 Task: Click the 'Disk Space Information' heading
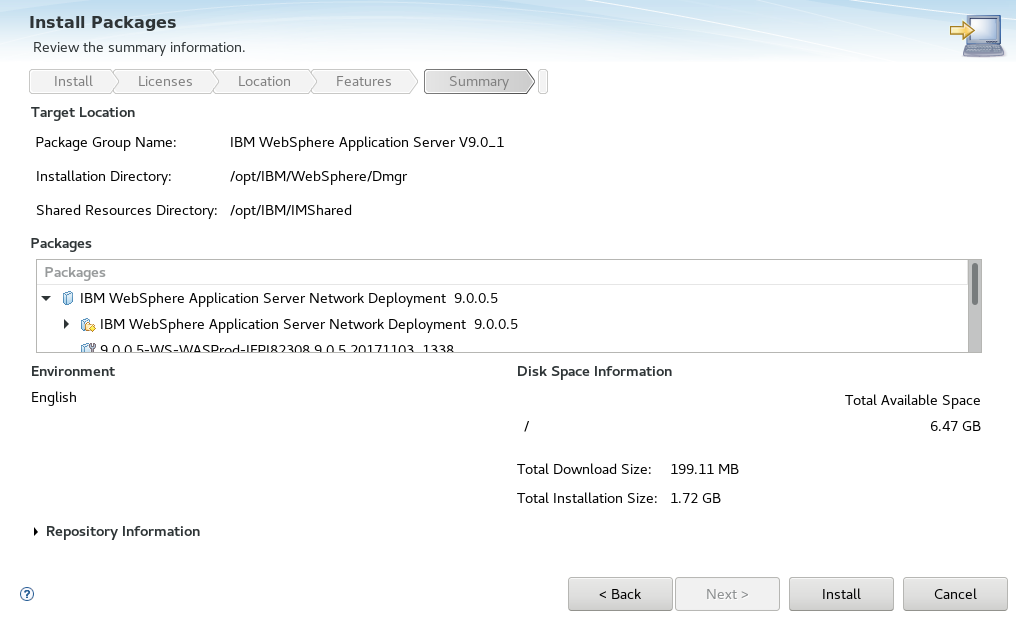point(594,372)
